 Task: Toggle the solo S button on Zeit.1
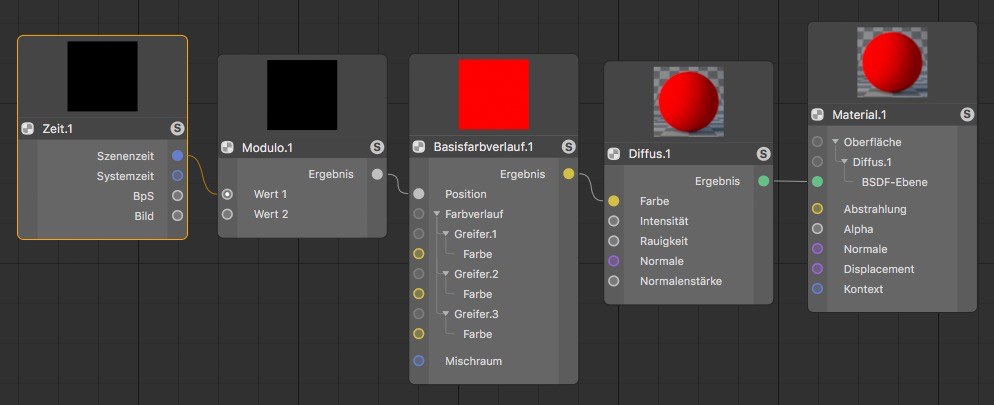(178, 129)
